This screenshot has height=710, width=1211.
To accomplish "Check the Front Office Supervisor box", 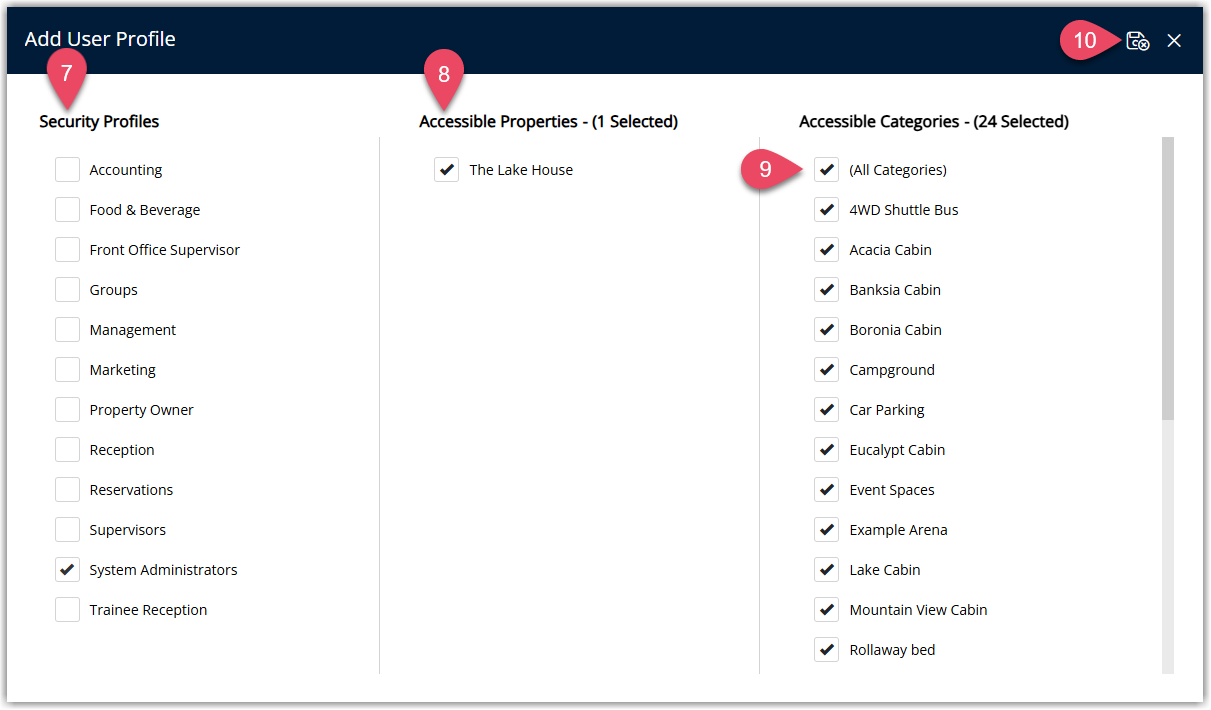I will pyautogui.click(x=67, y=249).
